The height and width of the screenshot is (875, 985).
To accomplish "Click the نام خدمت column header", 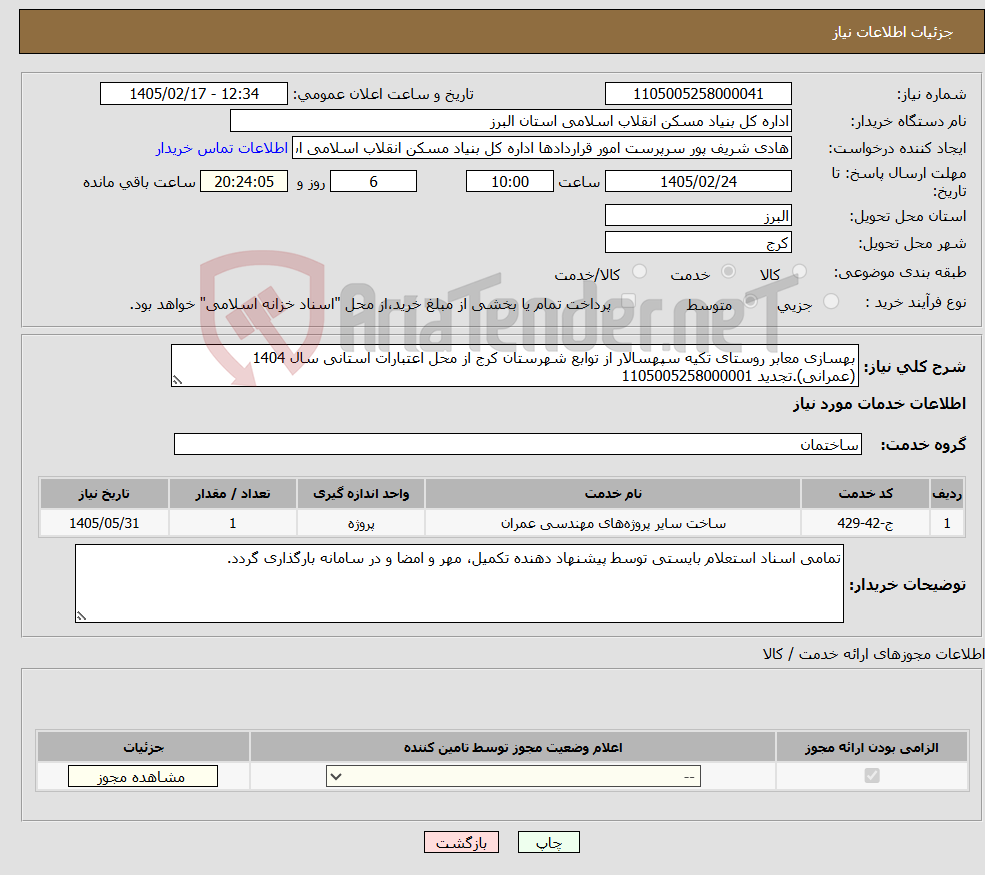I will (x=613, y=494).
